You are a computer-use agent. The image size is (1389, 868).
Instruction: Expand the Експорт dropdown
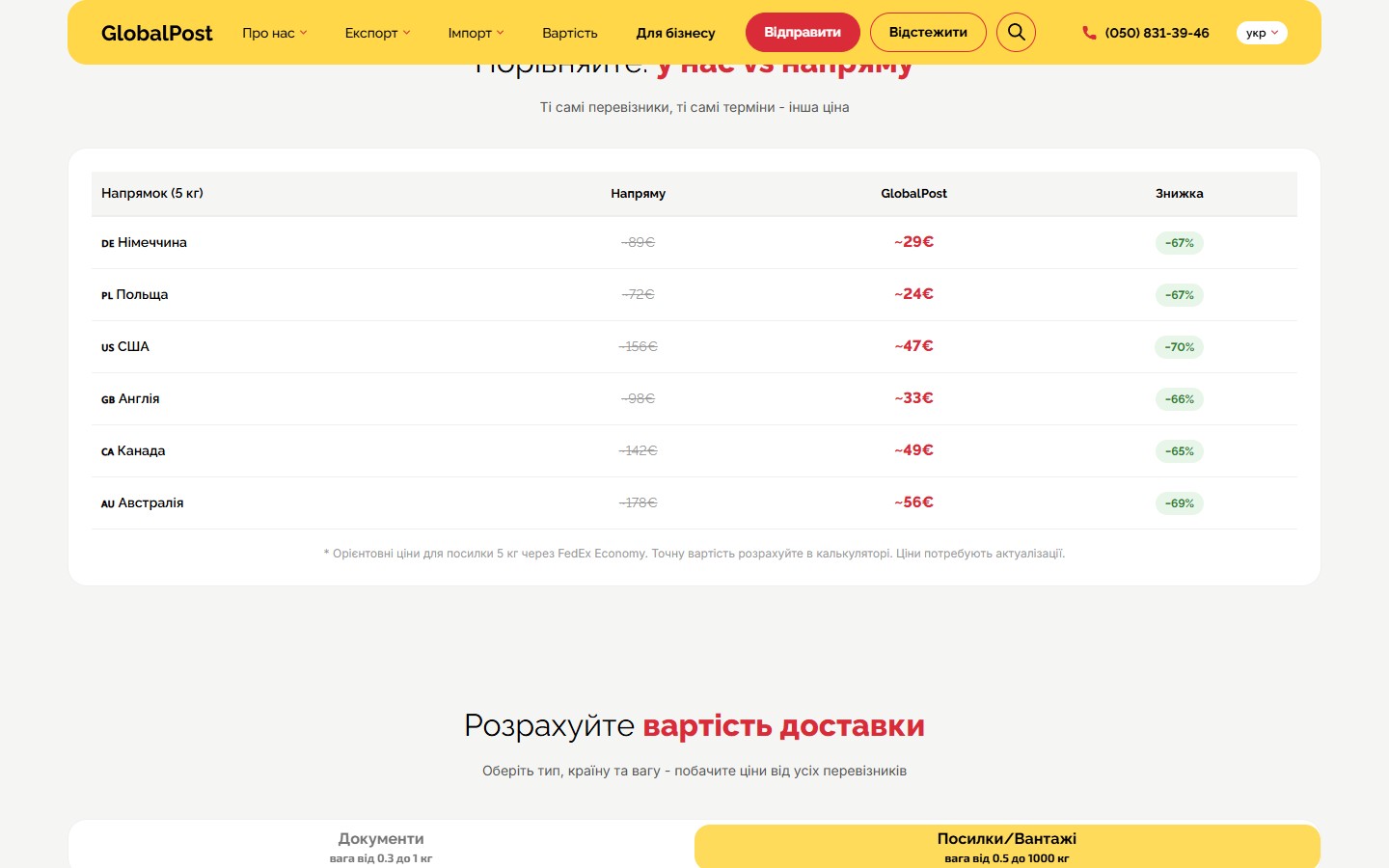point(377,33)
